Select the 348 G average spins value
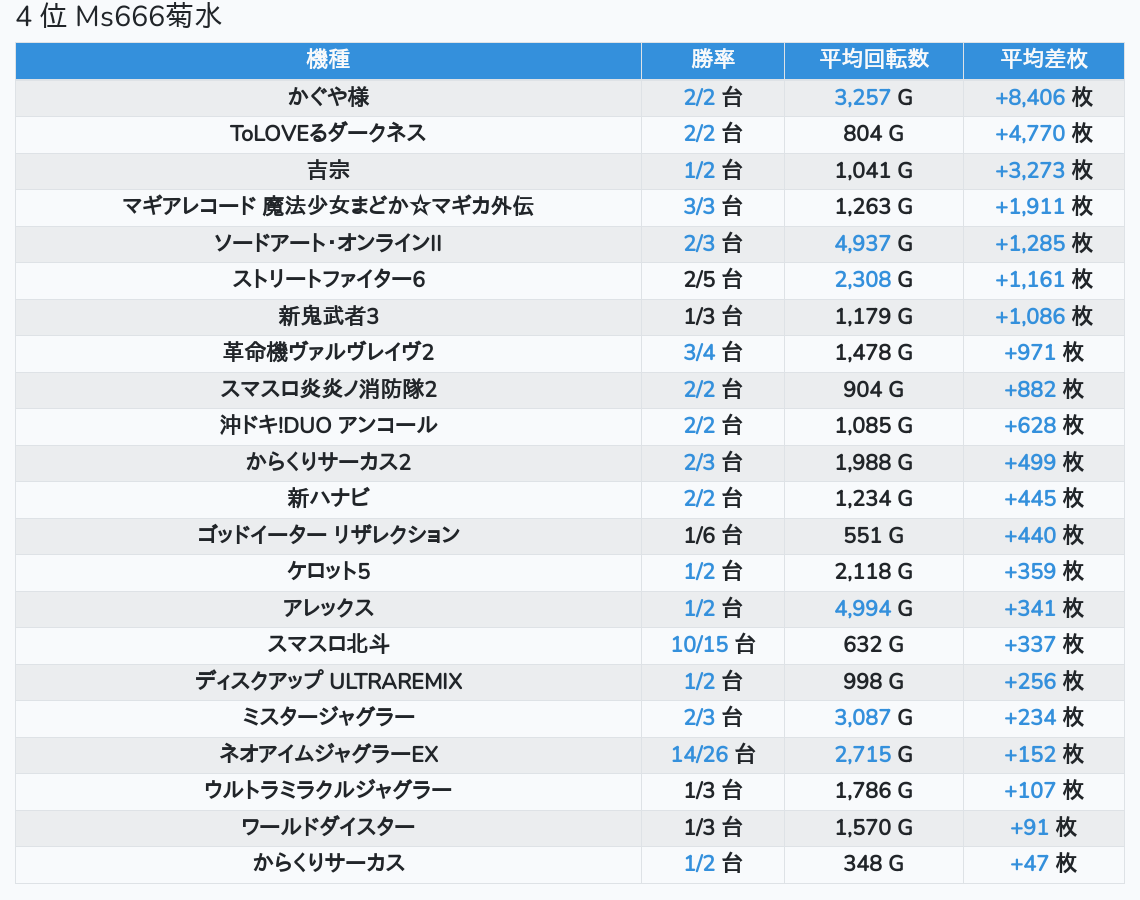 (x=873, y=864)
